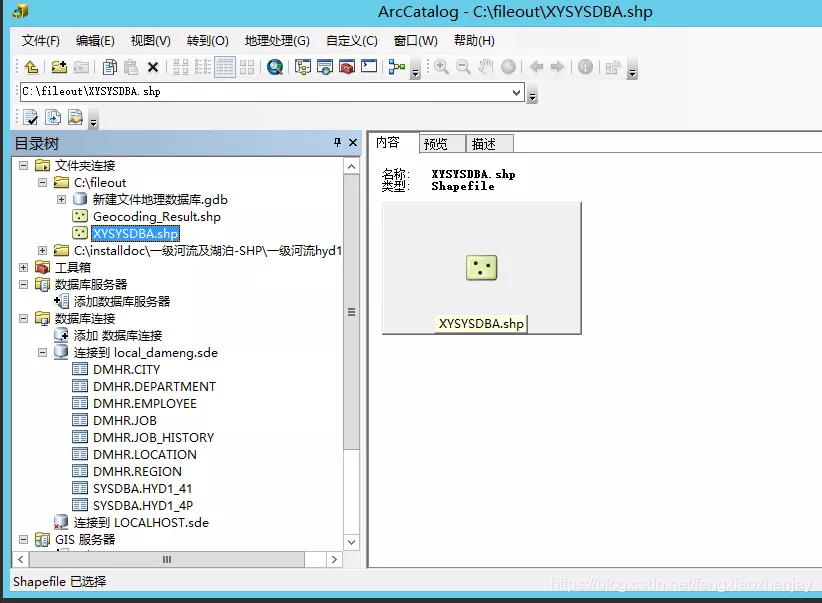Select the SYSDBA.HYD1_41 table
This screenshot has height=603, width=822.
coord(143,489)
